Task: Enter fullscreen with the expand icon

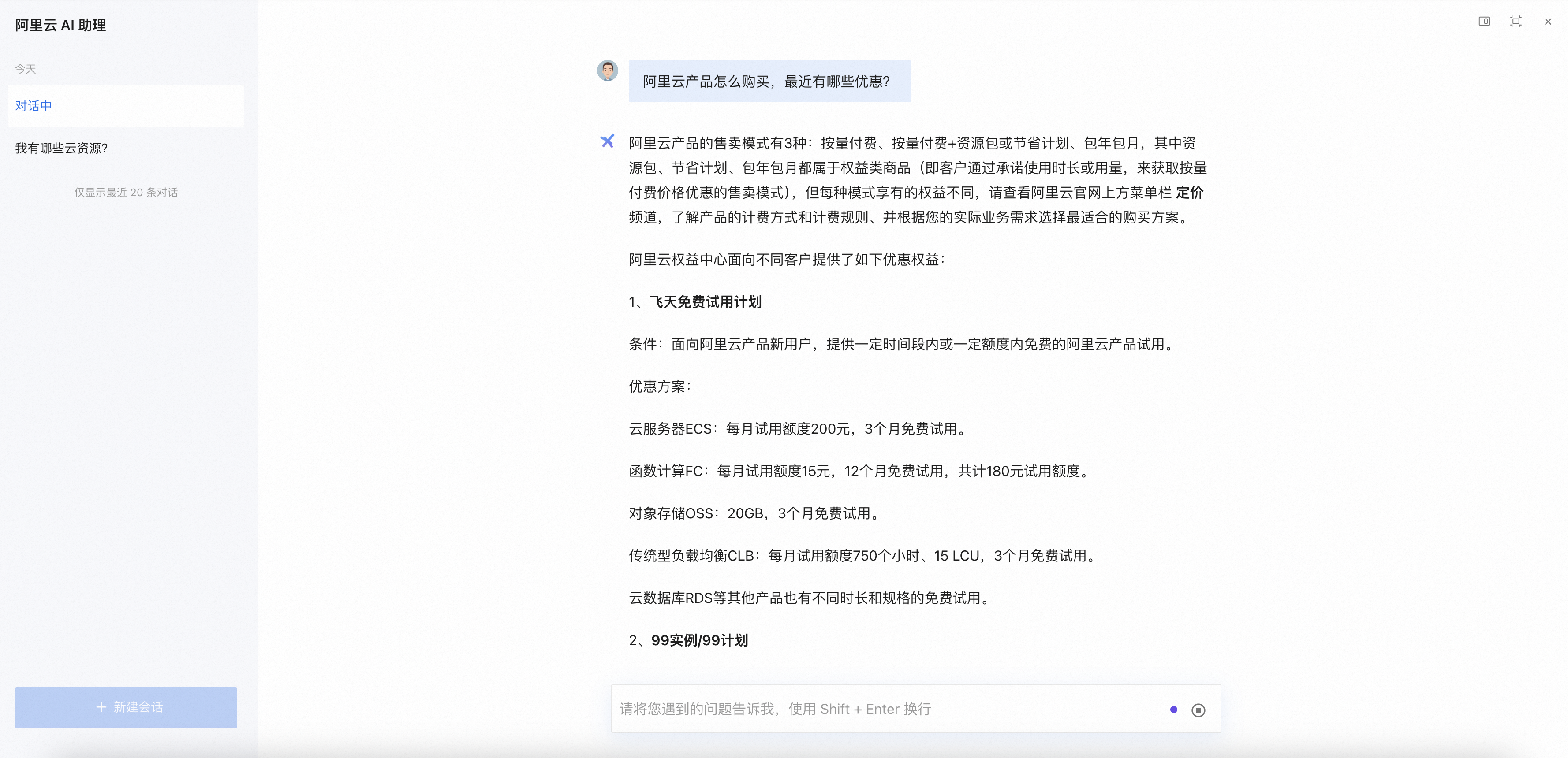Action: [1516, 21]
